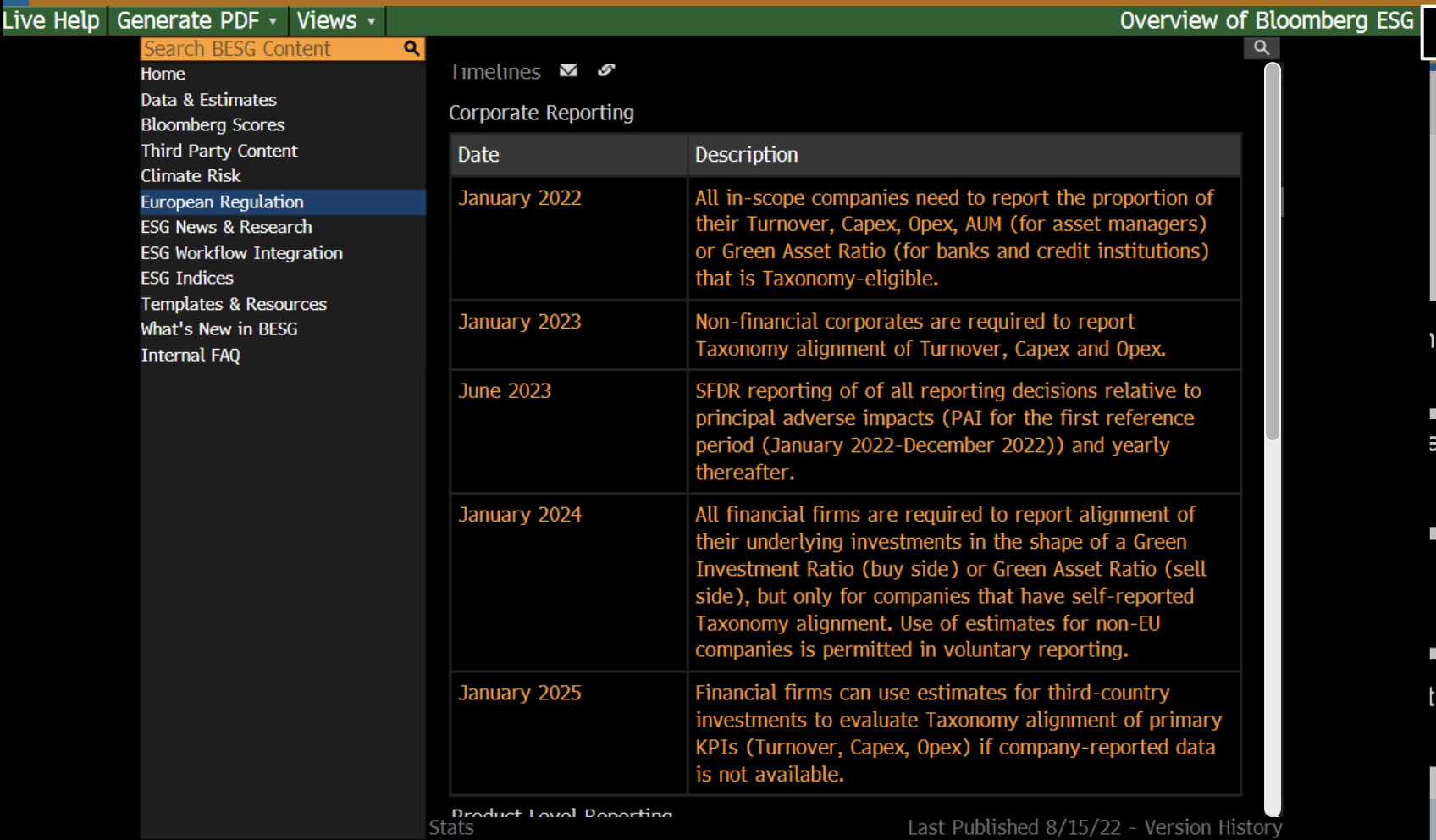Open ESG News & Research
Viewport: 1436px width, 840px height.
tap(226, 227)
